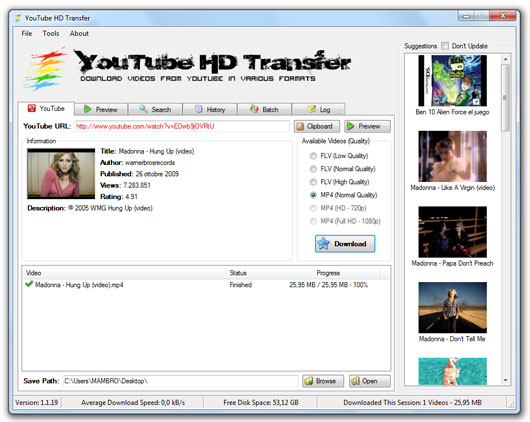
Task: Click the 'Madonna - Like A Virgin (video)' caption
Action: click(452, 187)
